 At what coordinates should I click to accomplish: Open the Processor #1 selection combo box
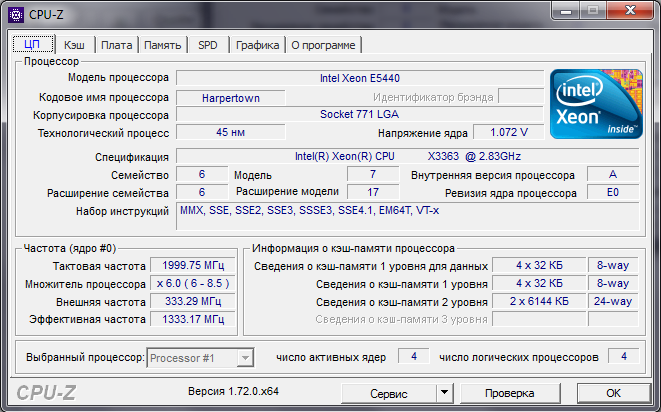[x=200, y=358]
